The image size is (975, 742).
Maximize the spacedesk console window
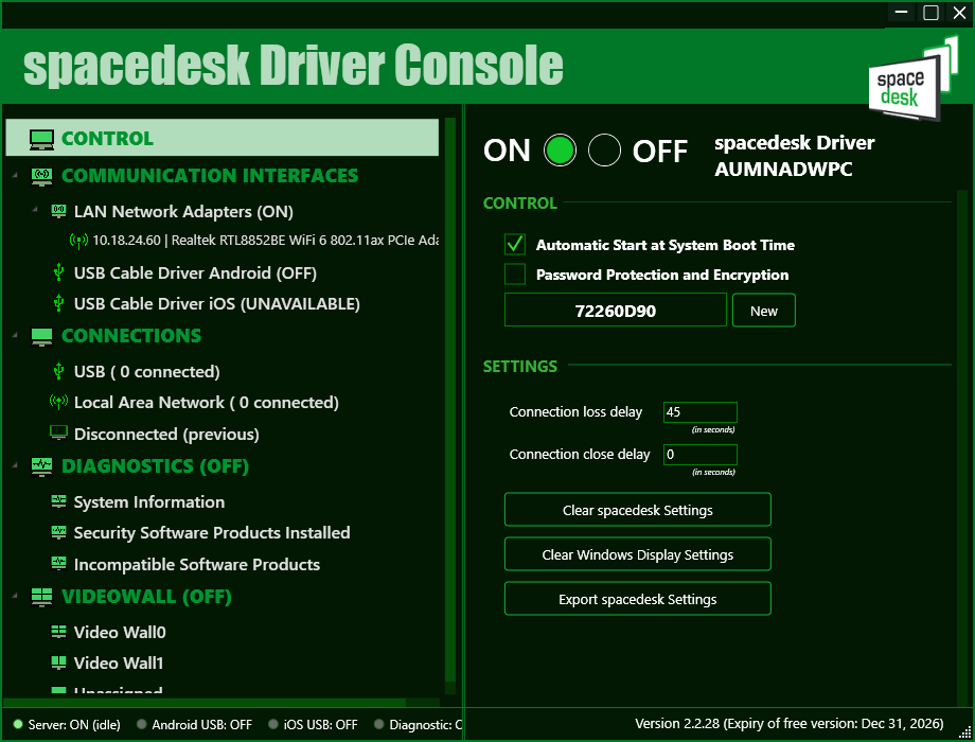931,12
